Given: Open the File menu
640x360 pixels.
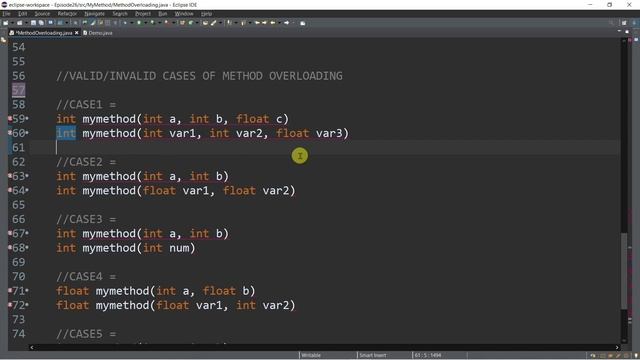Looking at the screenshot, I should 6,13.
